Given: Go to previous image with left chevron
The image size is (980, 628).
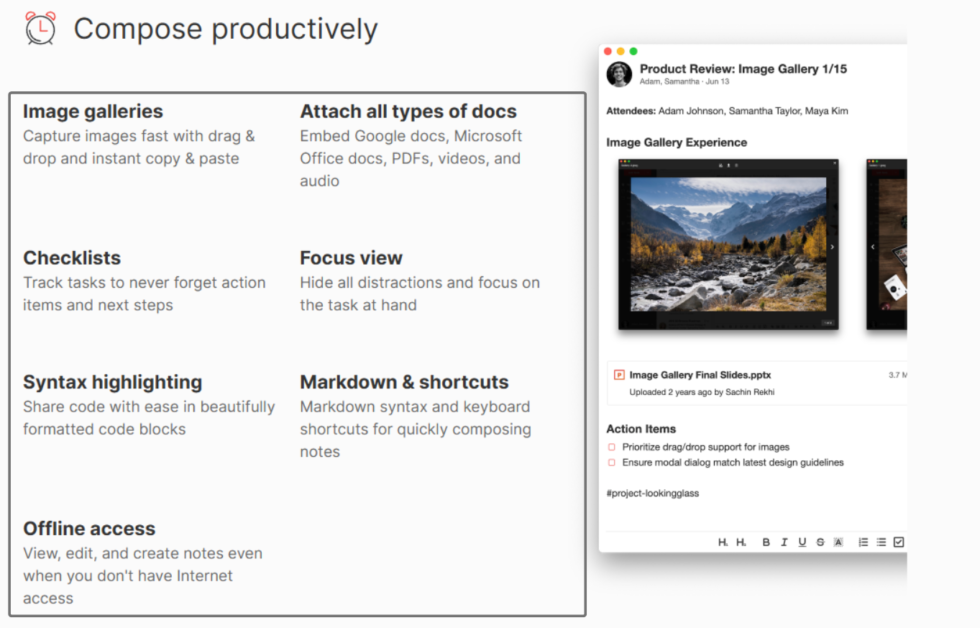Looking at the screenshot, I should tap(873, 246).
